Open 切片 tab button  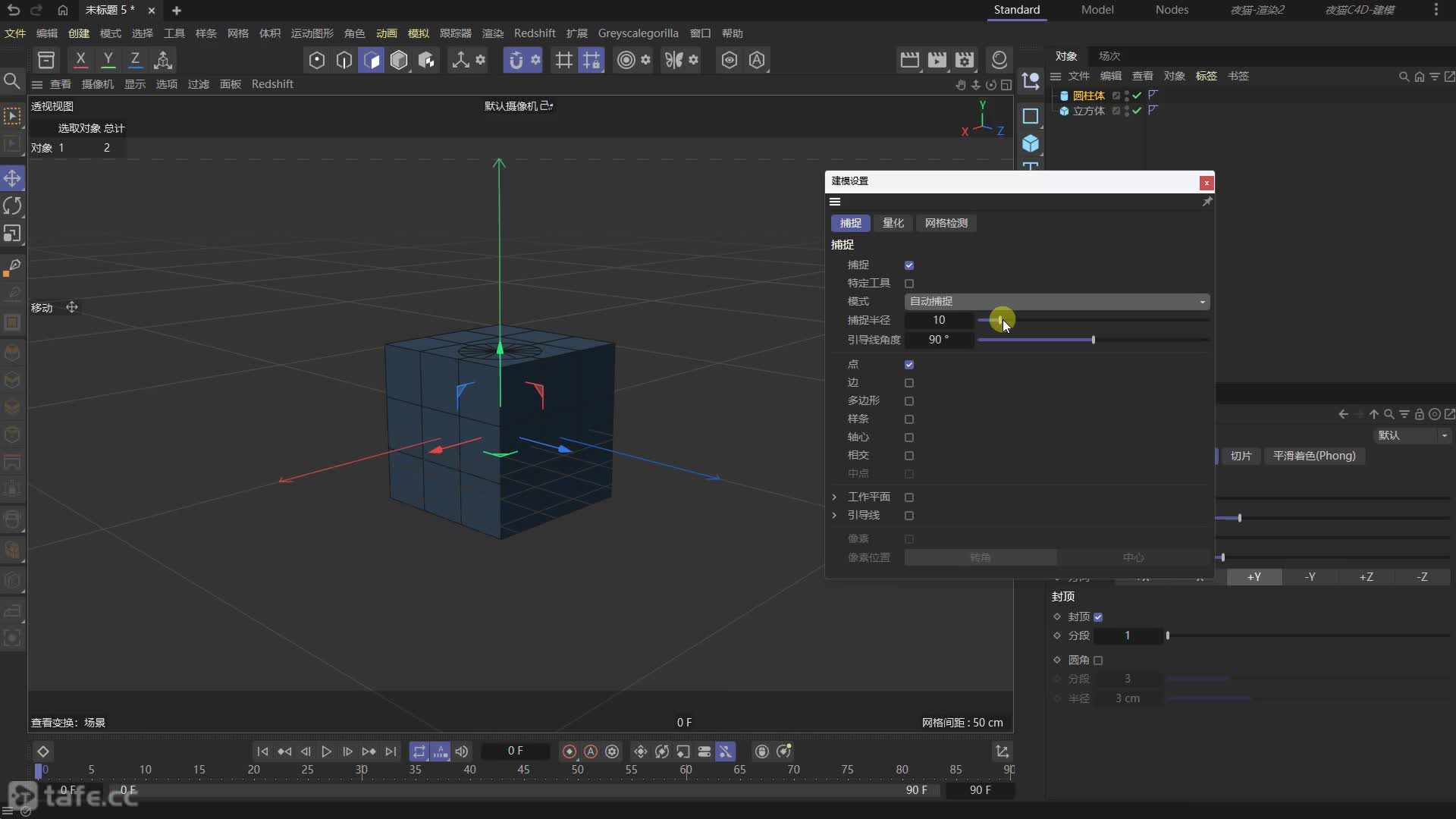(x=1241, y=456)
